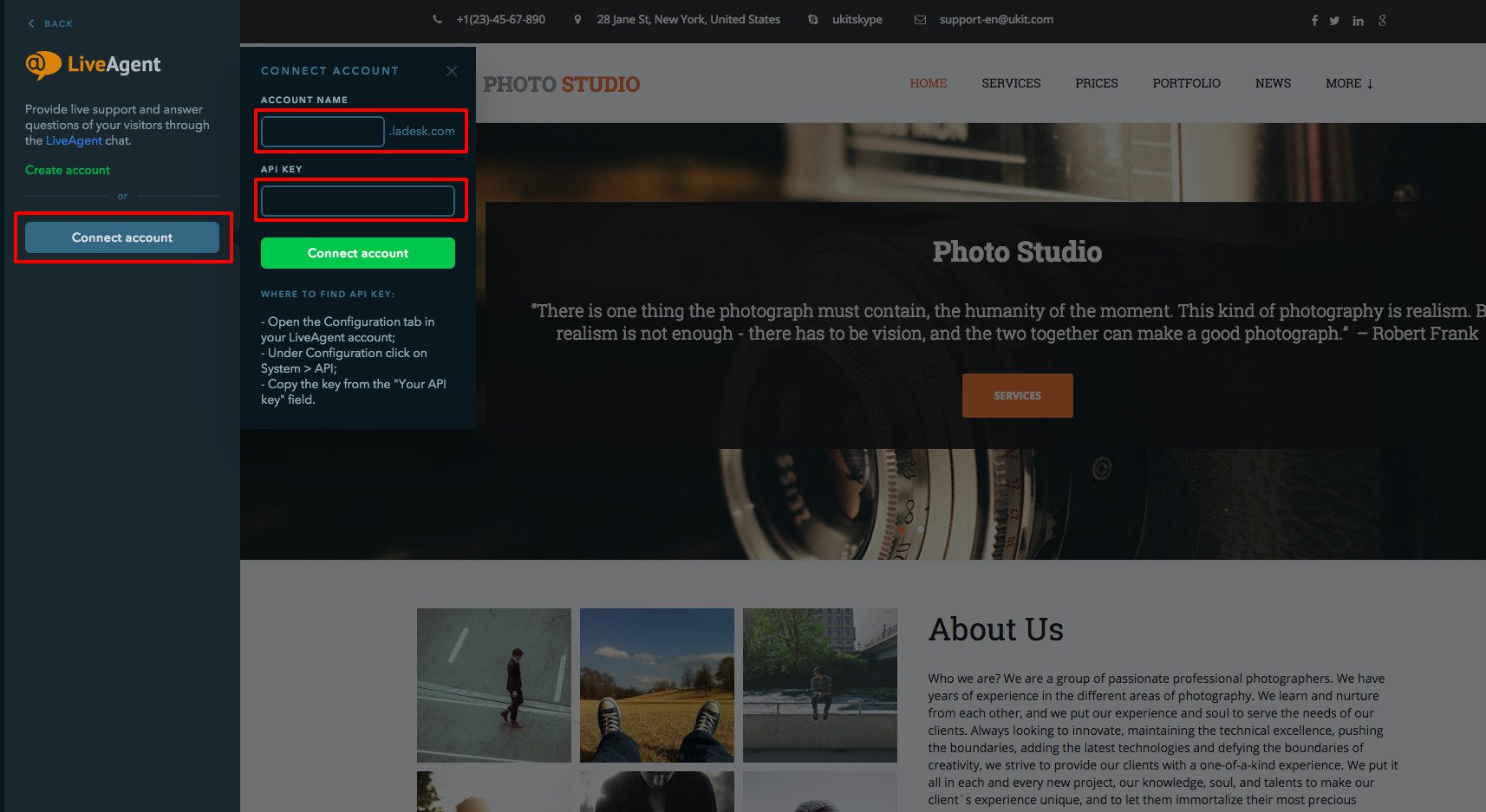Click the location pin icon near the address

click(577, 18)
